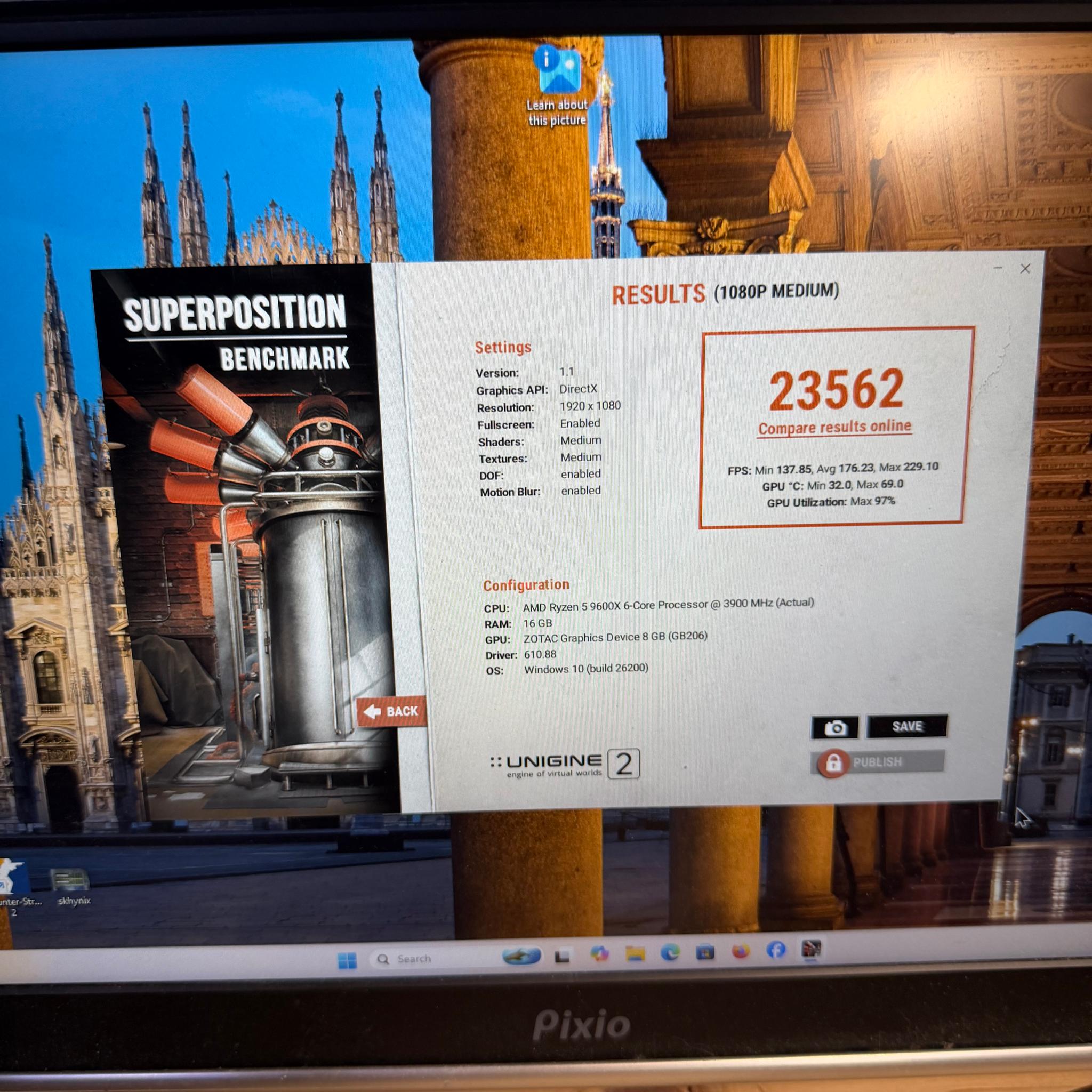This screenshot has width=1092, height=1092.
Task: Open Facebook from the taskbar
Action: (x=776, y=950)
